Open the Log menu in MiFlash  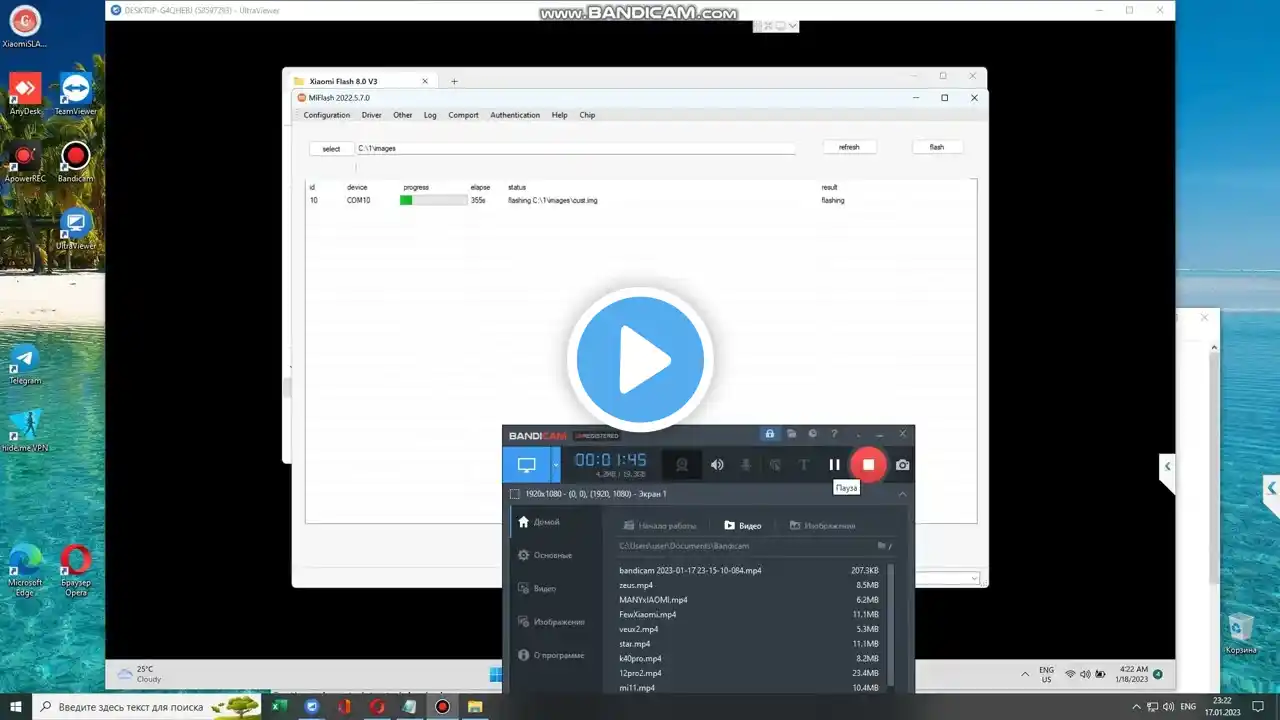click(430, 115)
